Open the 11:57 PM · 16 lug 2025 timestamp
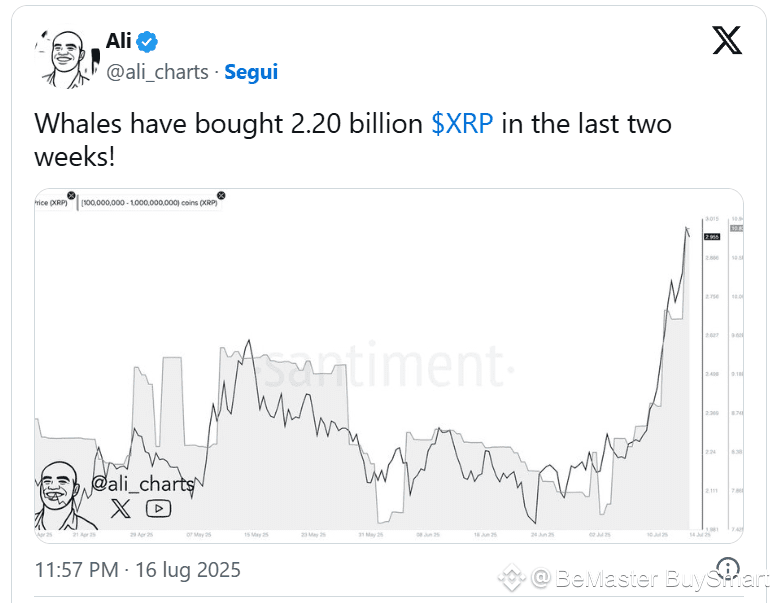 (x=138, y=570)
